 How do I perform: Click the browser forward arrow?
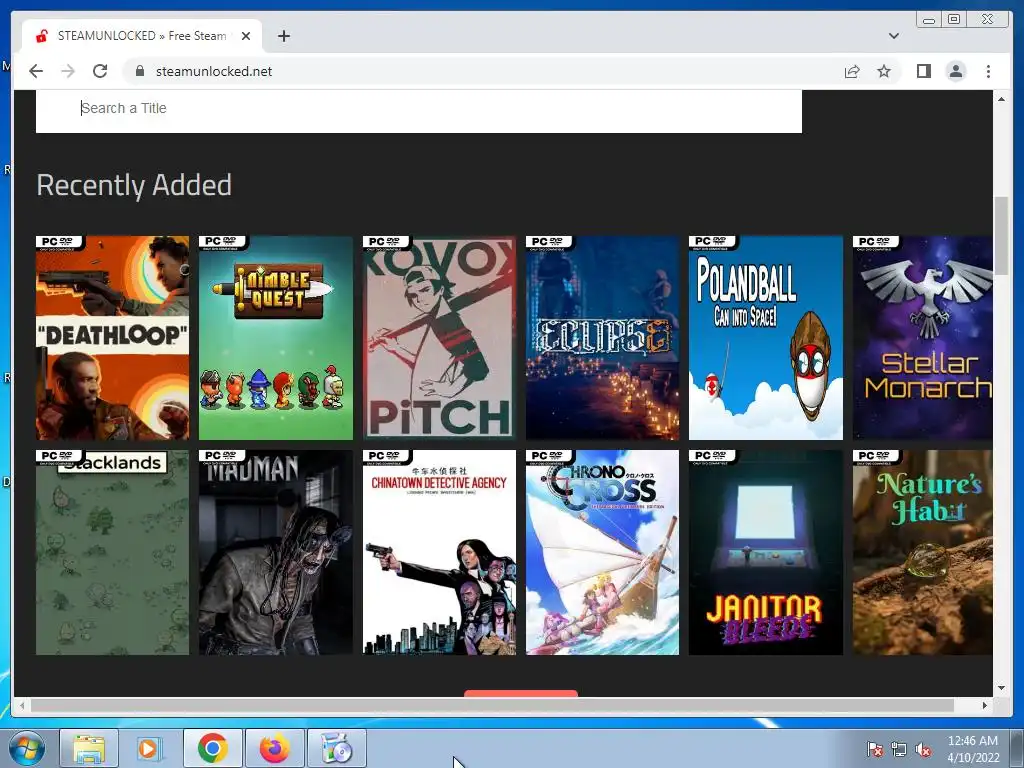coord(68,71)
